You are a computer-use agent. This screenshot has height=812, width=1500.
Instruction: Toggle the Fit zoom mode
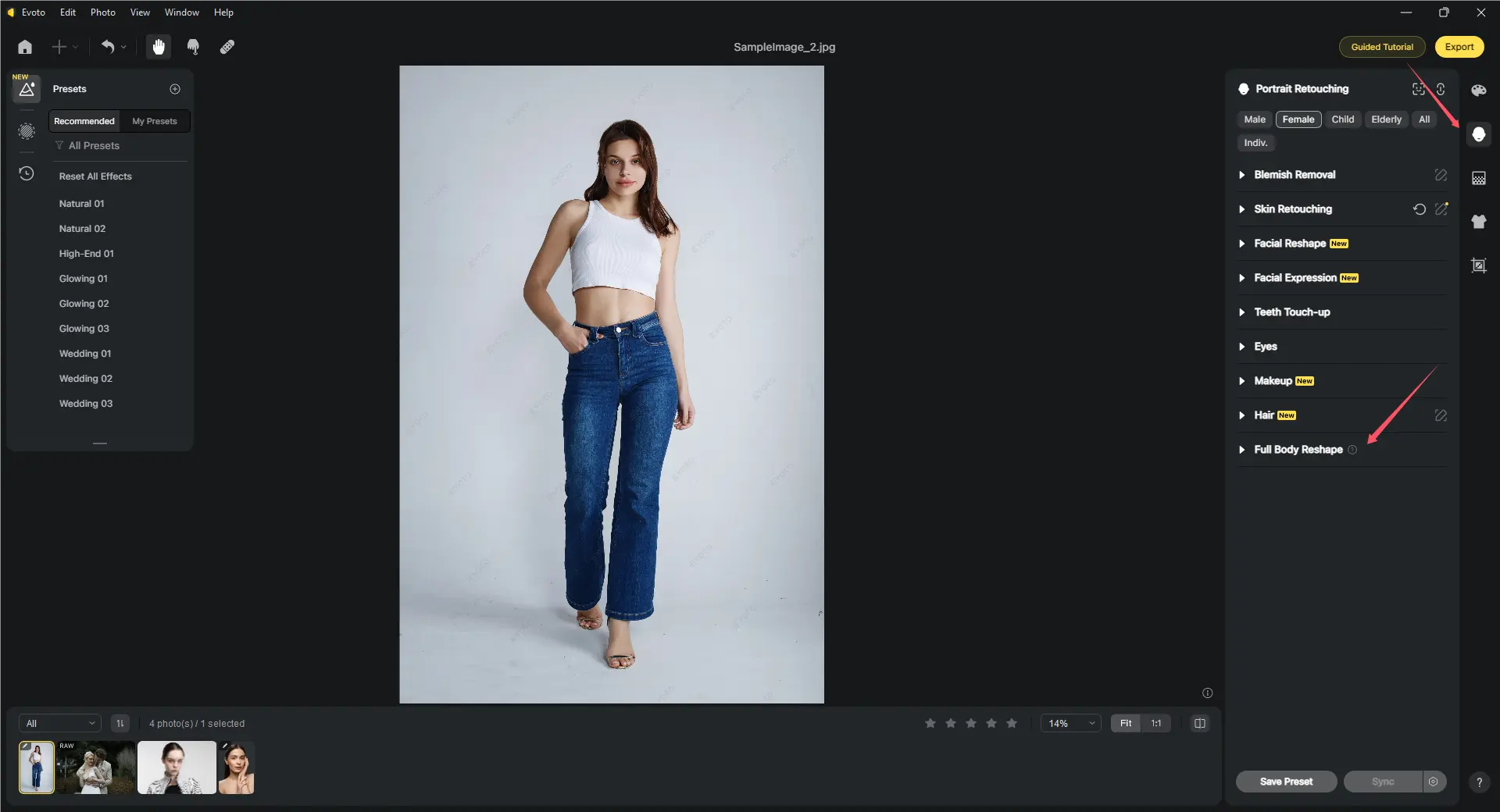click(x=1125, y=723)
